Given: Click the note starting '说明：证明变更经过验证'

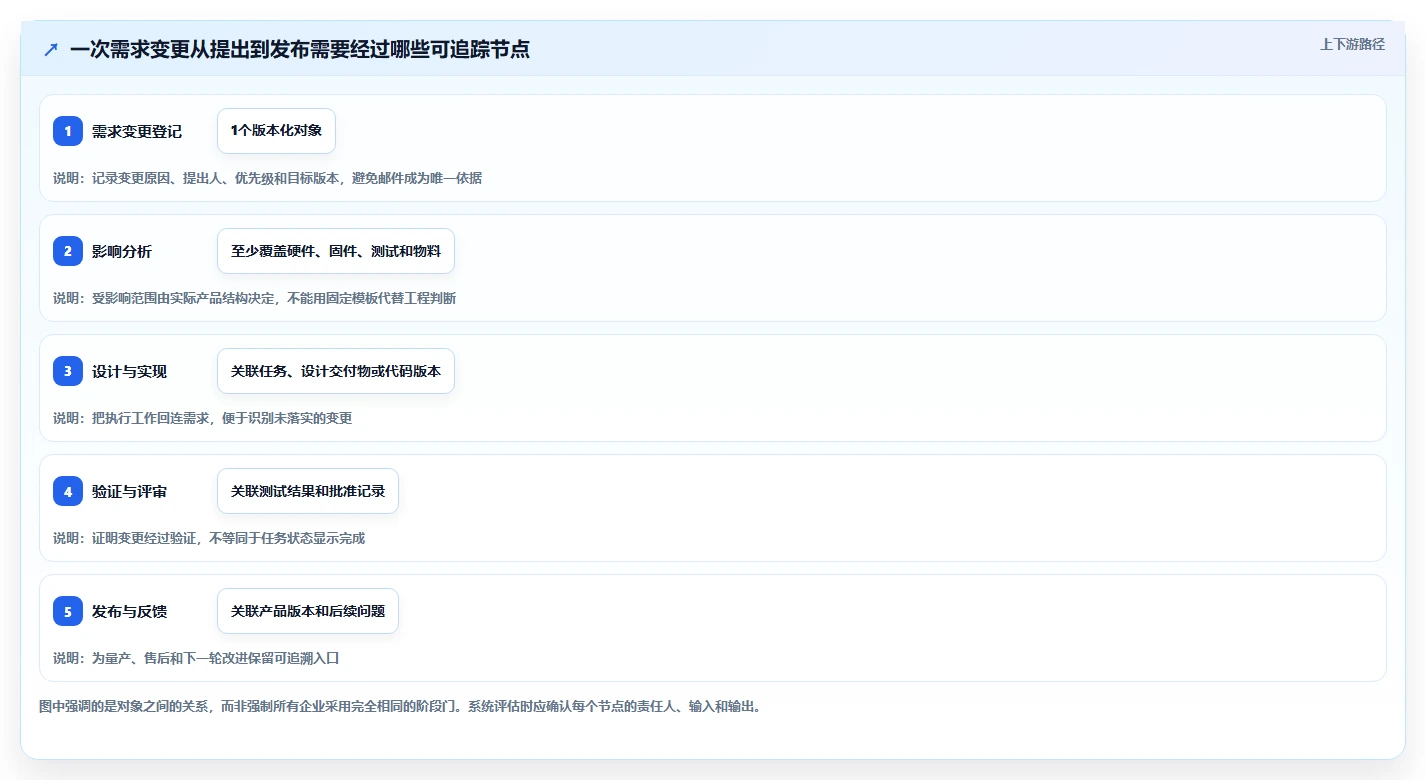Looking at the screenshot, I should point(209,538).
